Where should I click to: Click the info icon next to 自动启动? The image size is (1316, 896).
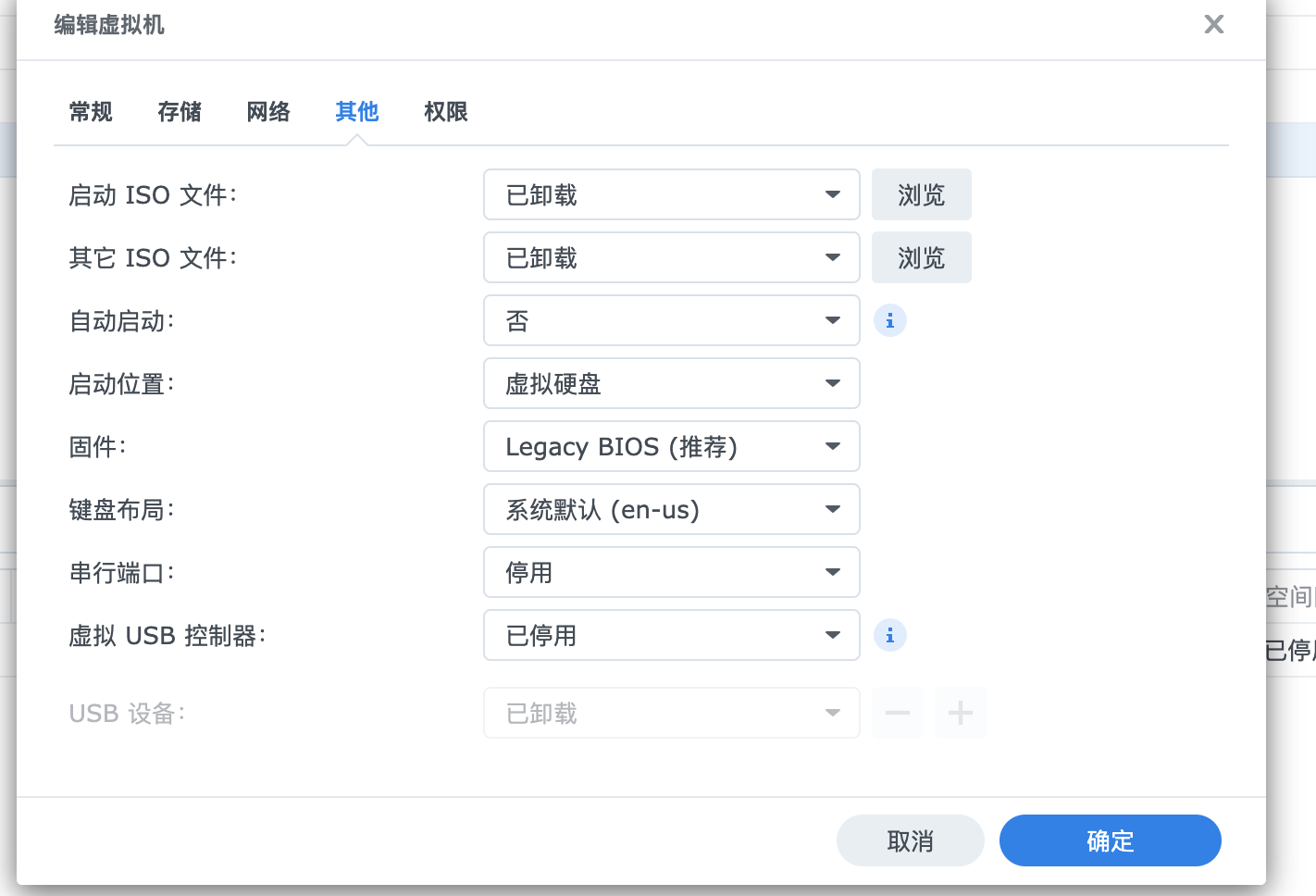click(889, 320)
